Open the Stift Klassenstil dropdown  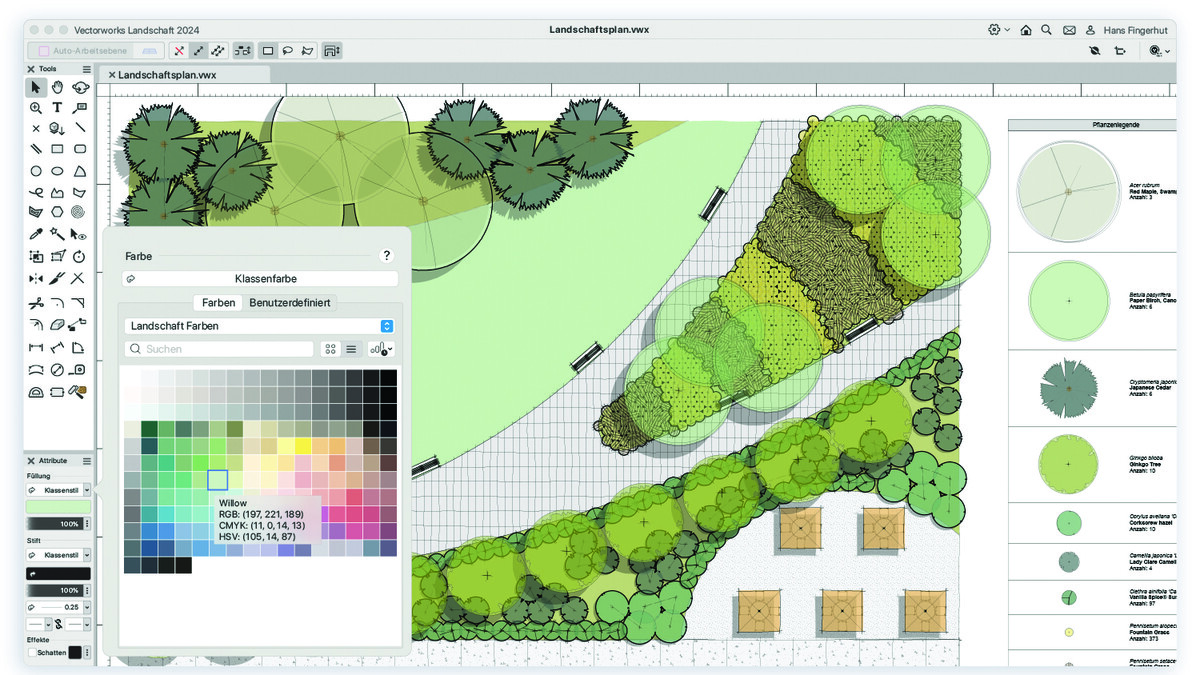[x=59, y=554]
